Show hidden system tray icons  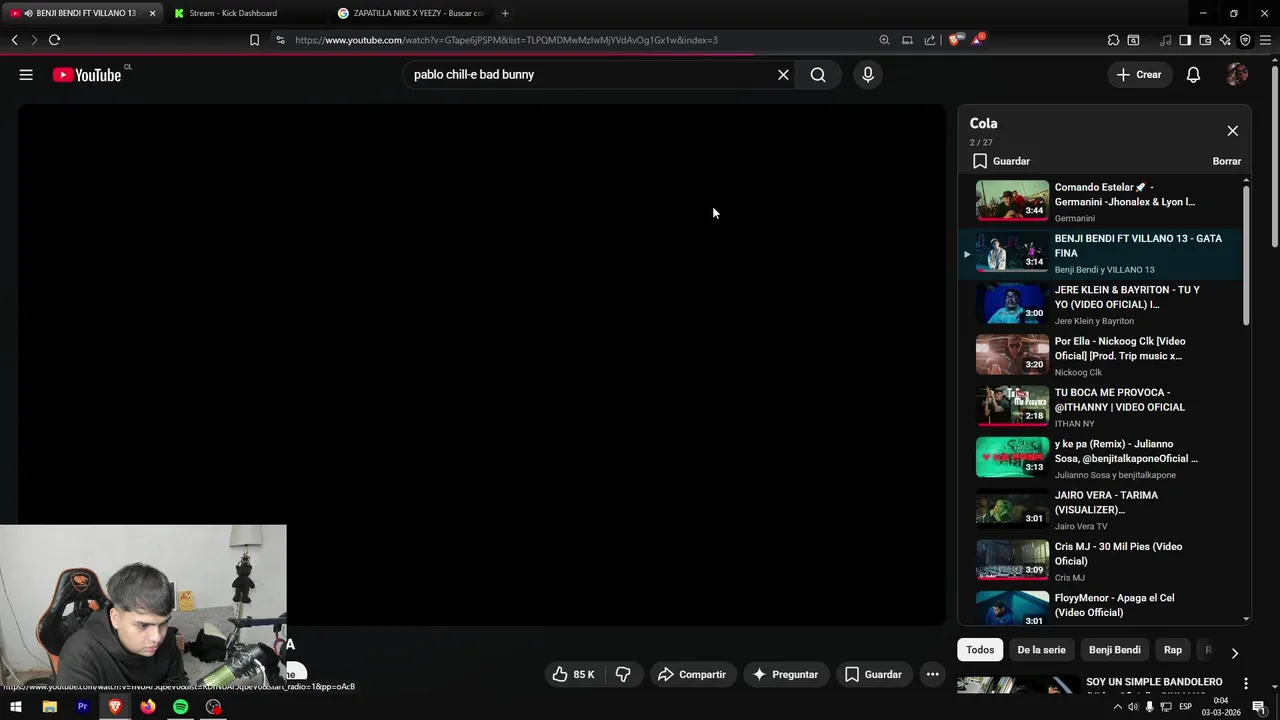point(1117,707)
